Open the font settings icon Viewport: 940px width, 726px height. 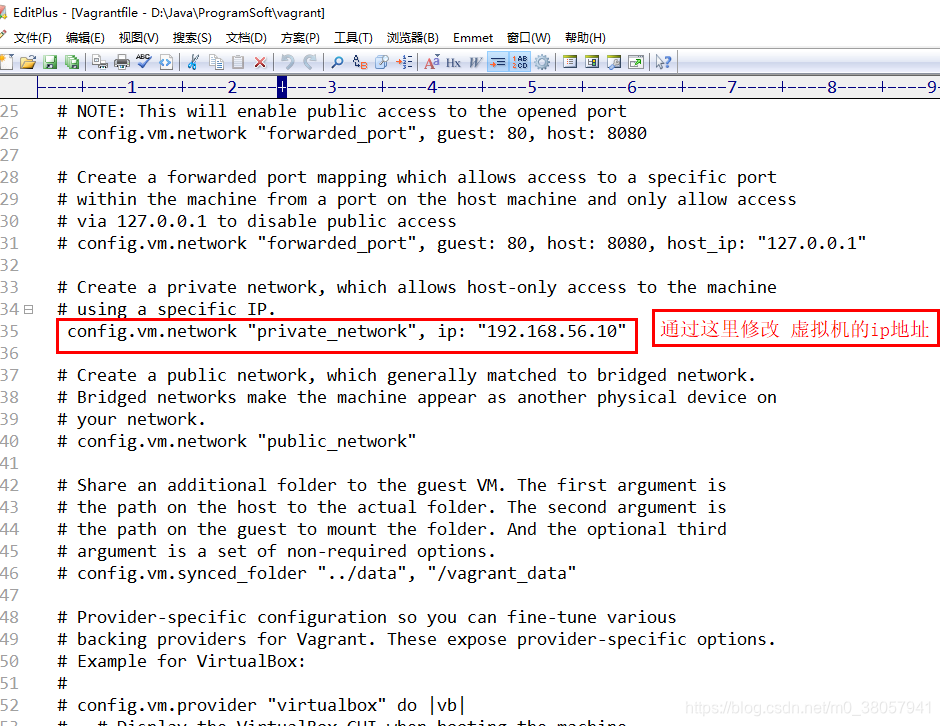click(432, 62)
